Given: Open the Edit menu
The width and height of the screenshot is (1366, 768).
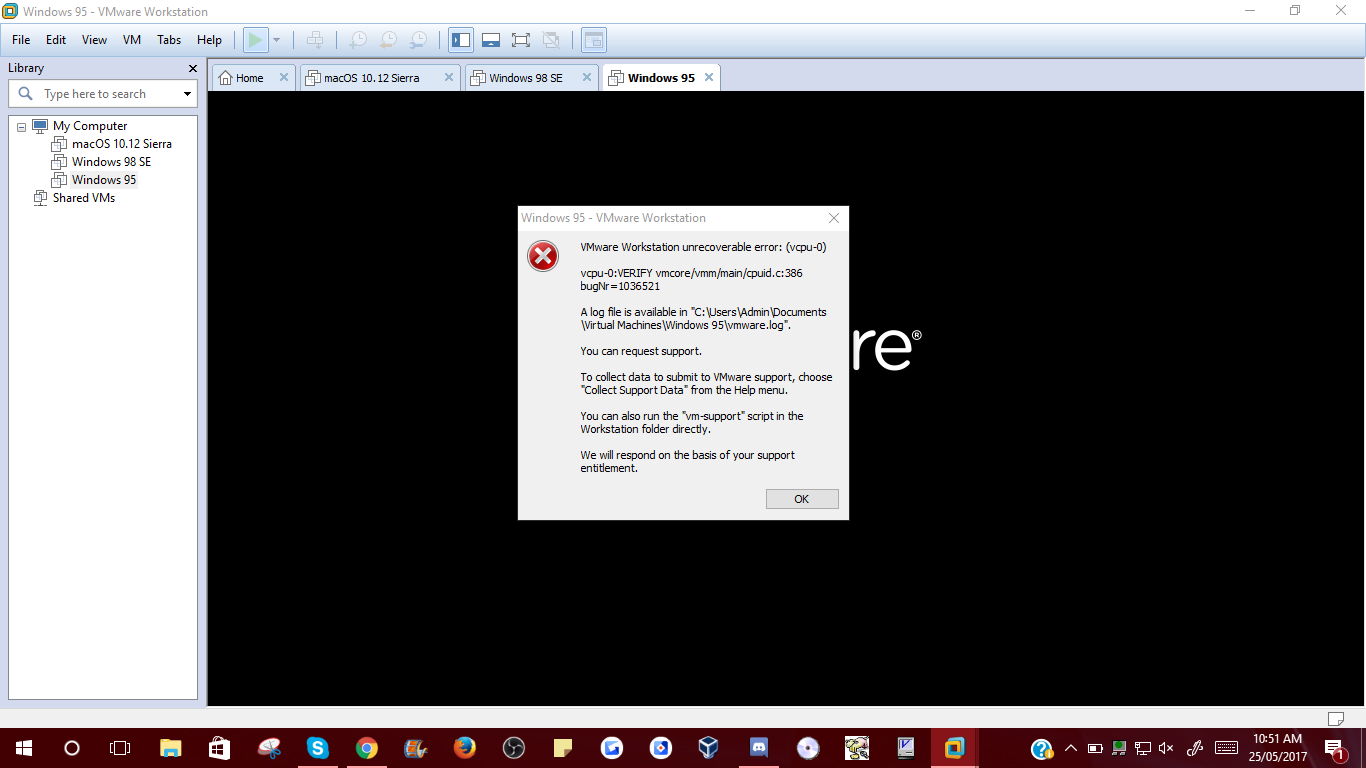Looking at the screenshot, I should (56, 40).
